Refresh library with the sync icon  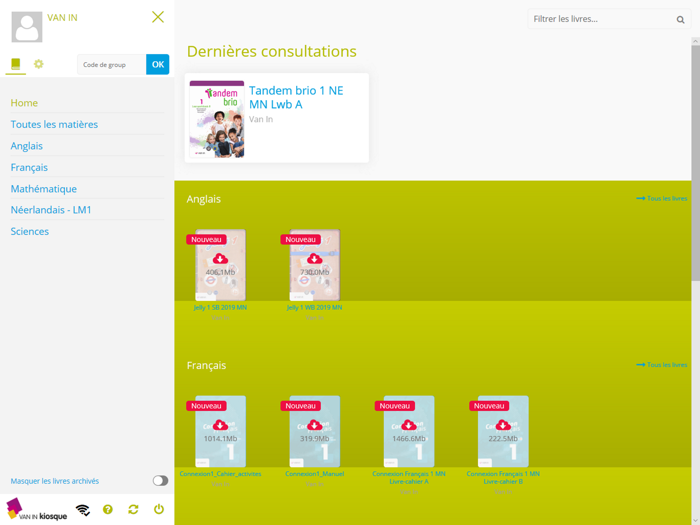133,509
